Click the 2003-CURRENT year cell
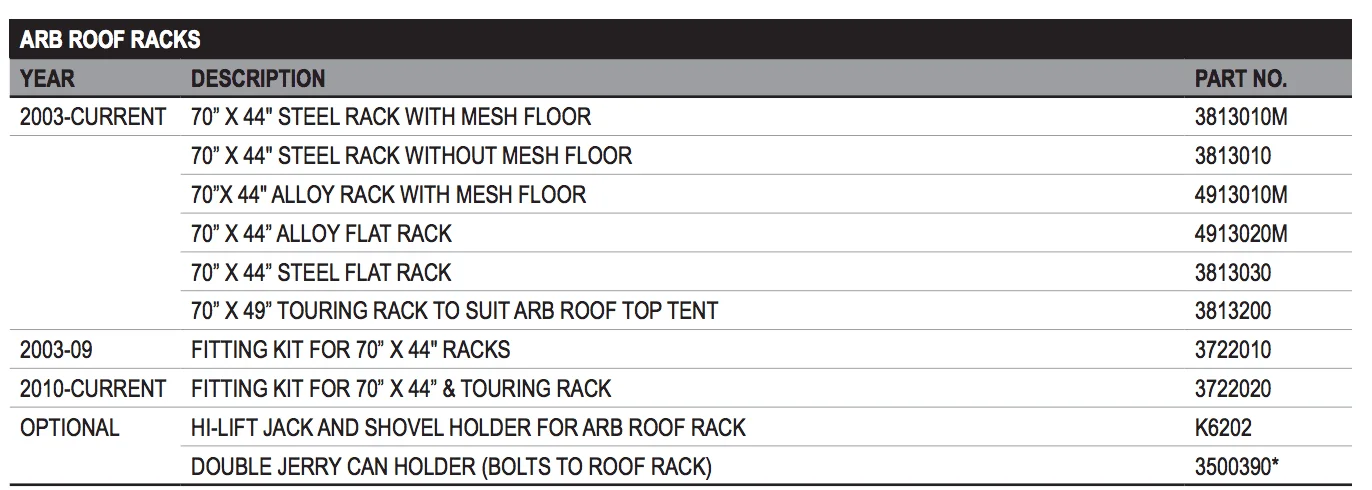Viewport: 1372px width, 490px height. pos(93,117)
